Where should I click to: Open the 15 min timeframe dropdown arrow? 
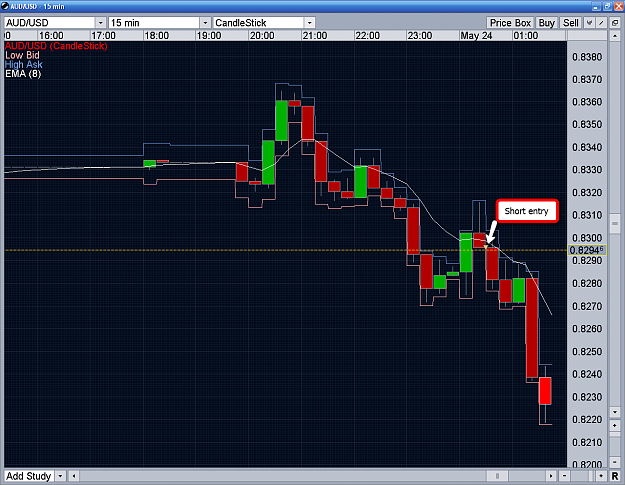click(205, 23)
